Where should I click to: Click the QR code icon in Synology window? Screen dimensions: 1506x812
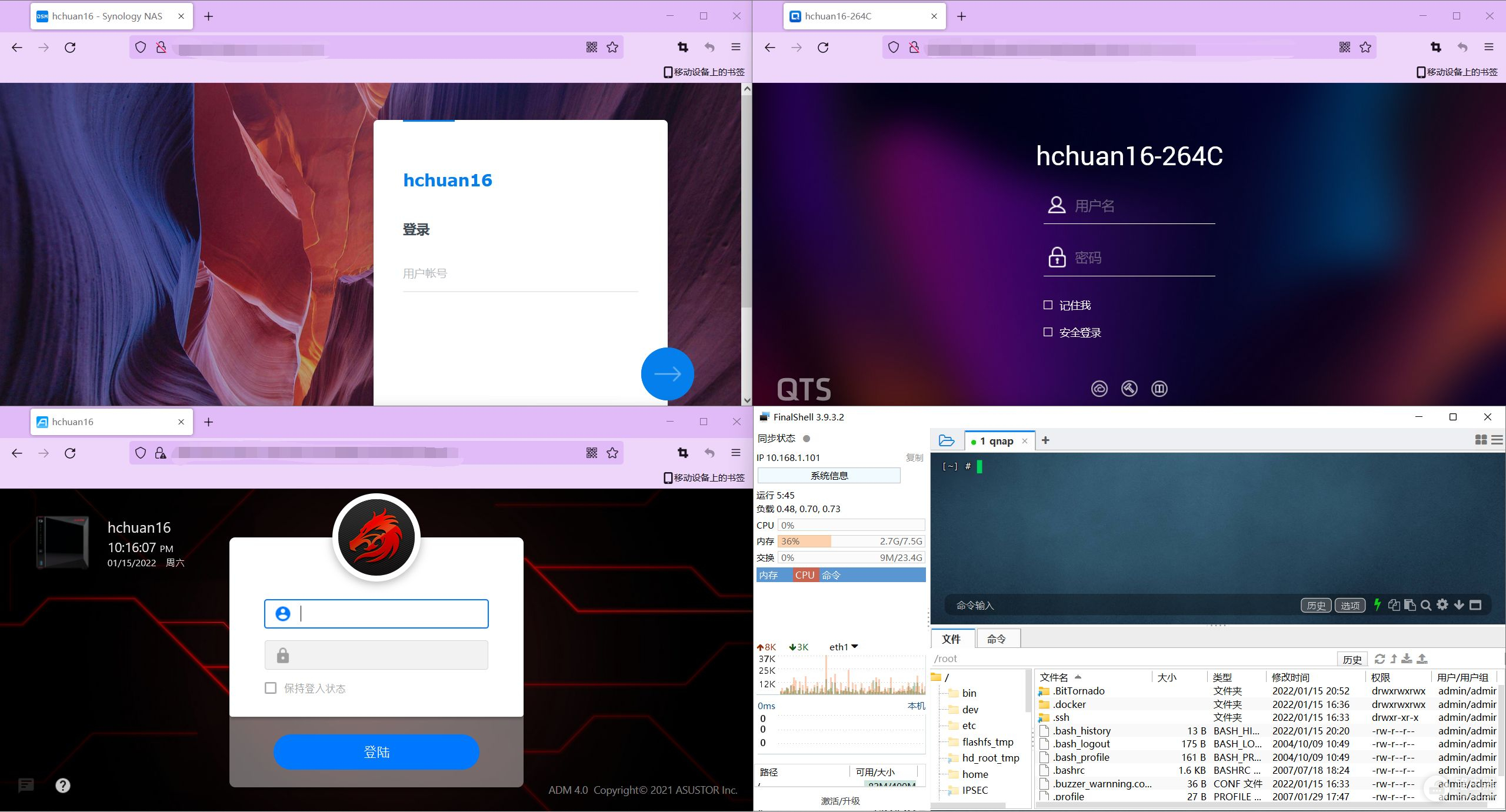[x=592, y=47]
